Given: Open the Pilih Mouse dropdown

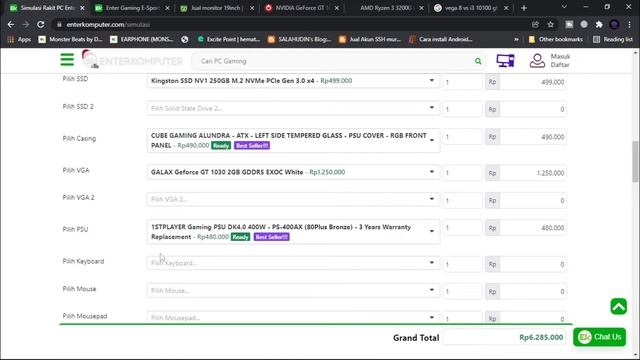Looking at the screenshot, I should click(x=293, y=291).
